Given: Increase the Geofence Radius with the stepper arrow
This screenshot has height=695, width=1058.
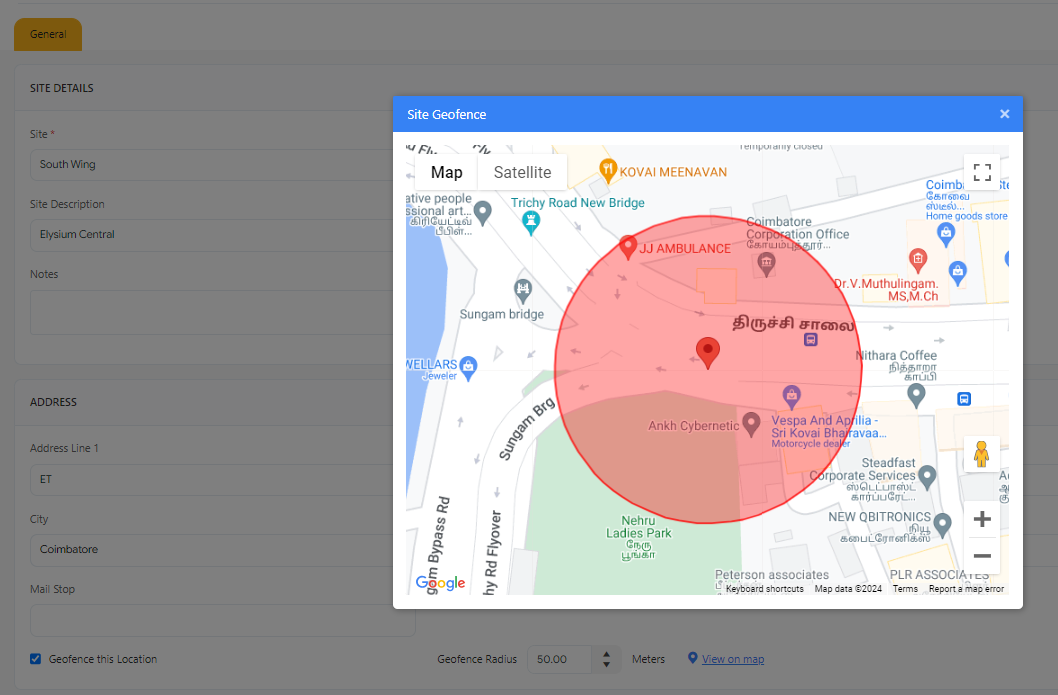Looking at the screenshot, I should click(x=606, y=654).
